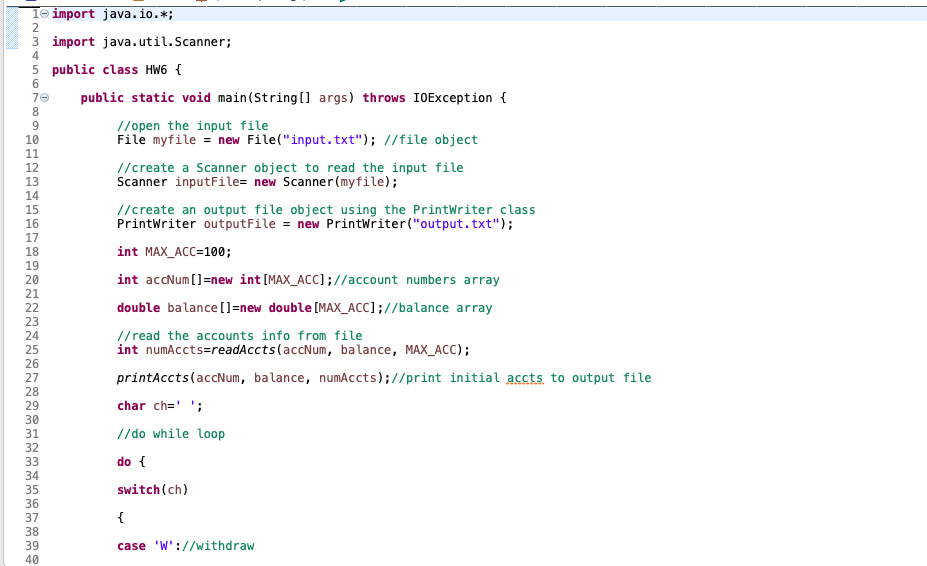Screen dimensions: 927x566
Task: Click the readAccts method call
Action: coord(243,350)
